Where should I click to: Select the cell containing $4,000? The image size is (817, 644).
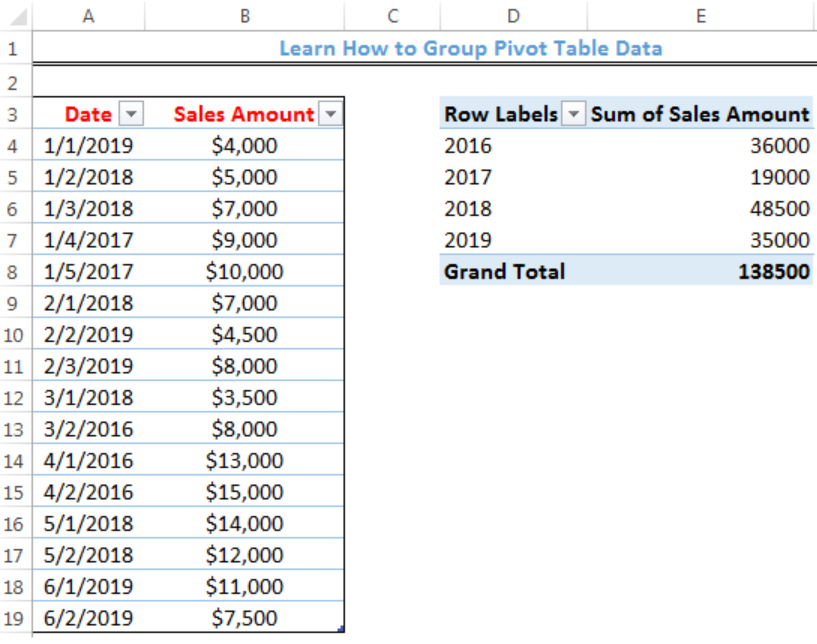(244, 145)
